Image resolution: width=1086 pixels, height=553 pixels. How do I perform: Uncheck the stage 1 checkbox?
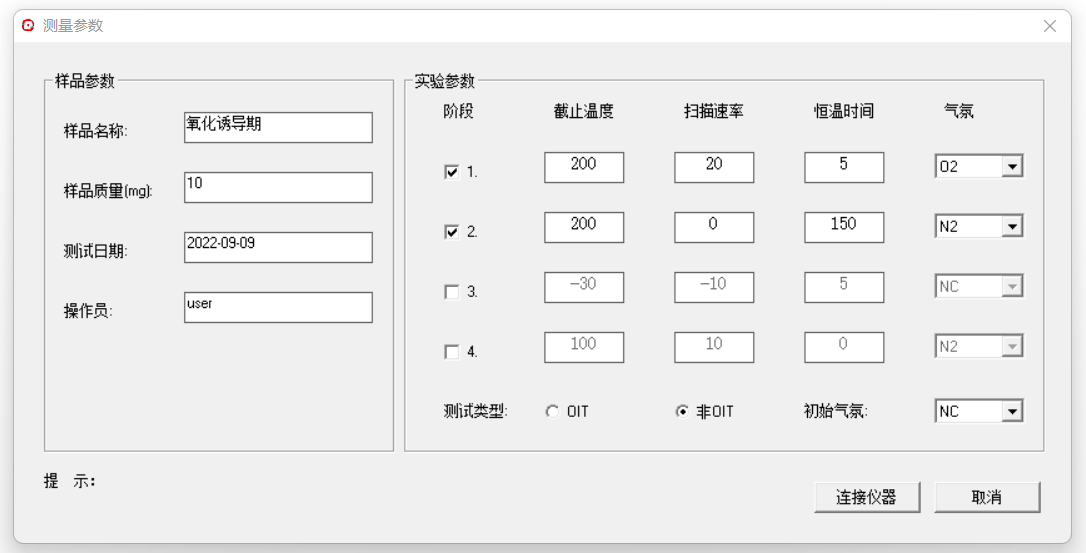451,172
